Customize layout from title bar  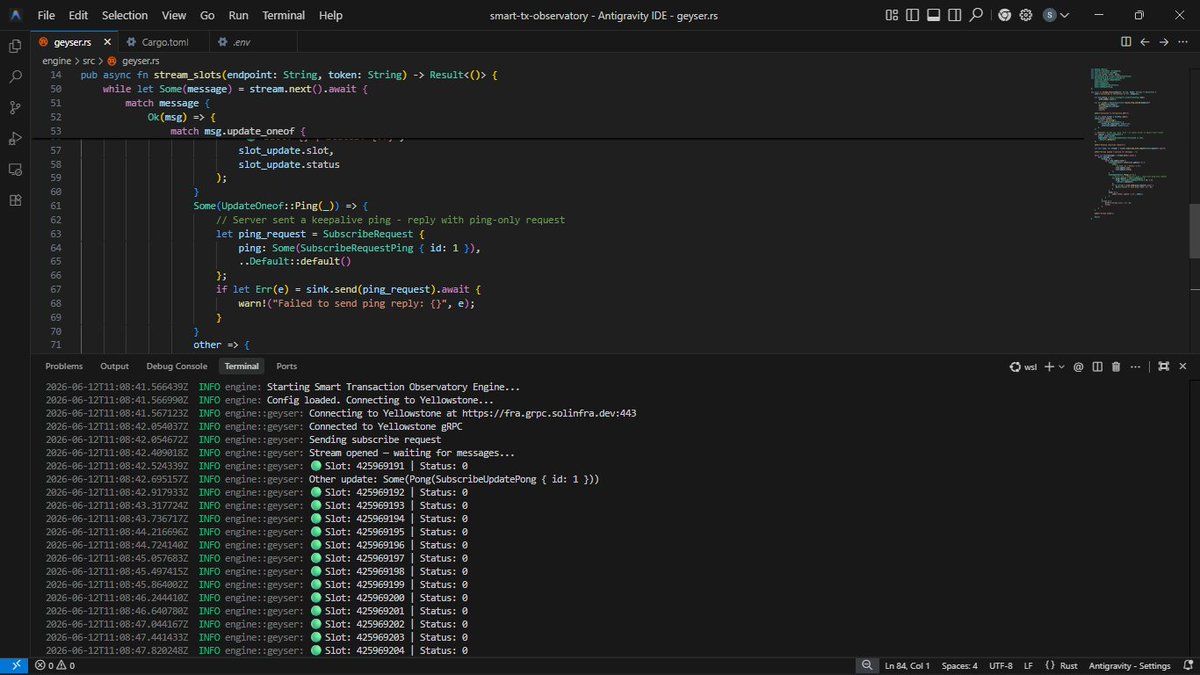(x=892, y=15)
